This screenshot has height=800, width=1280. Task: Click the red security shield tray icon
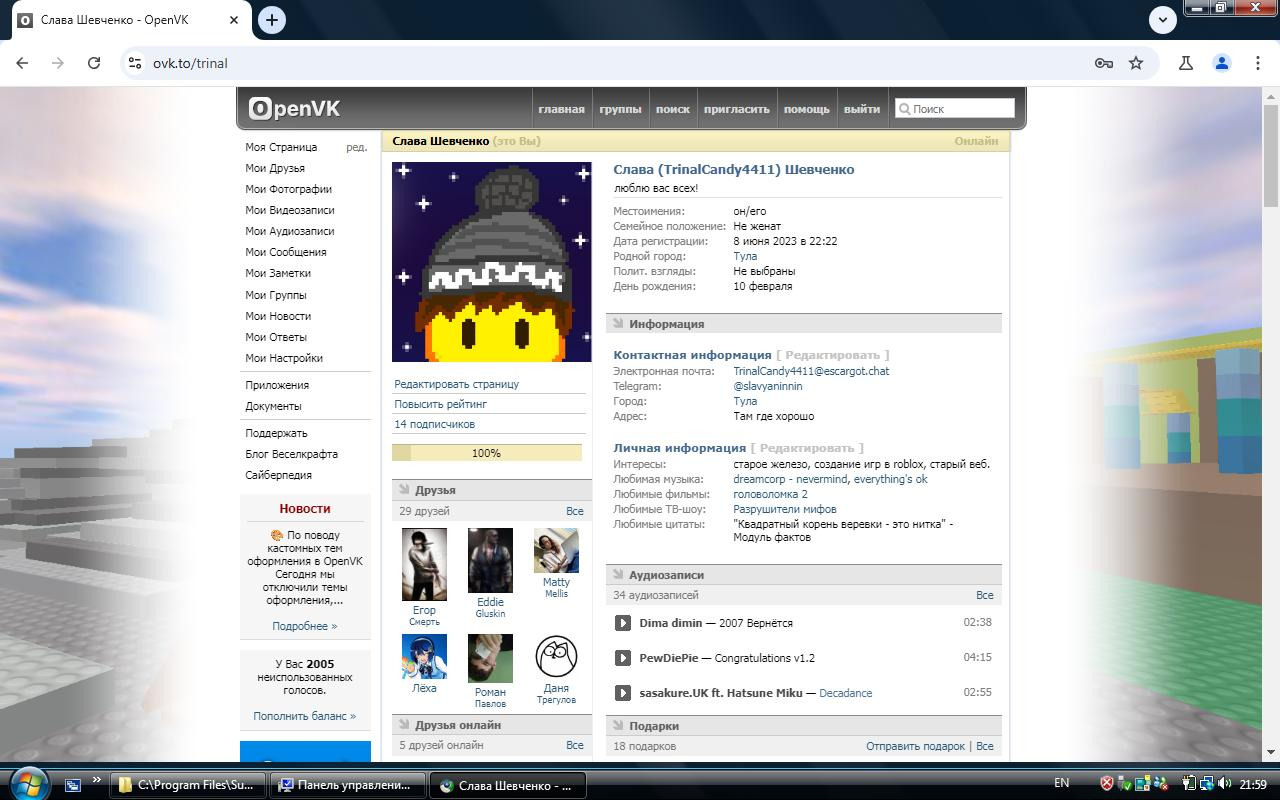(1107, 784)
